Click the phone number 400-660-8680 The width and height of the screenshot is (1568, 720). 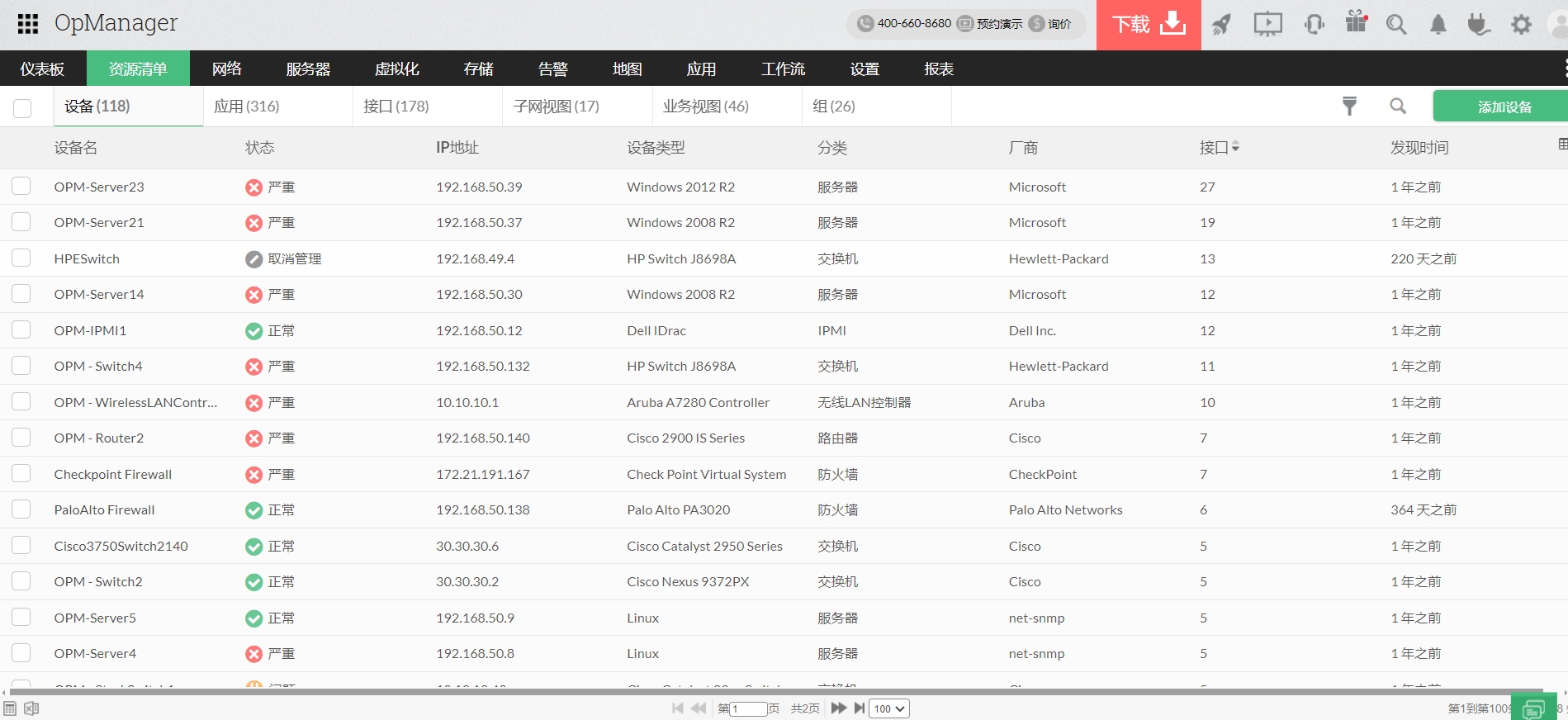tap(914, 24)
